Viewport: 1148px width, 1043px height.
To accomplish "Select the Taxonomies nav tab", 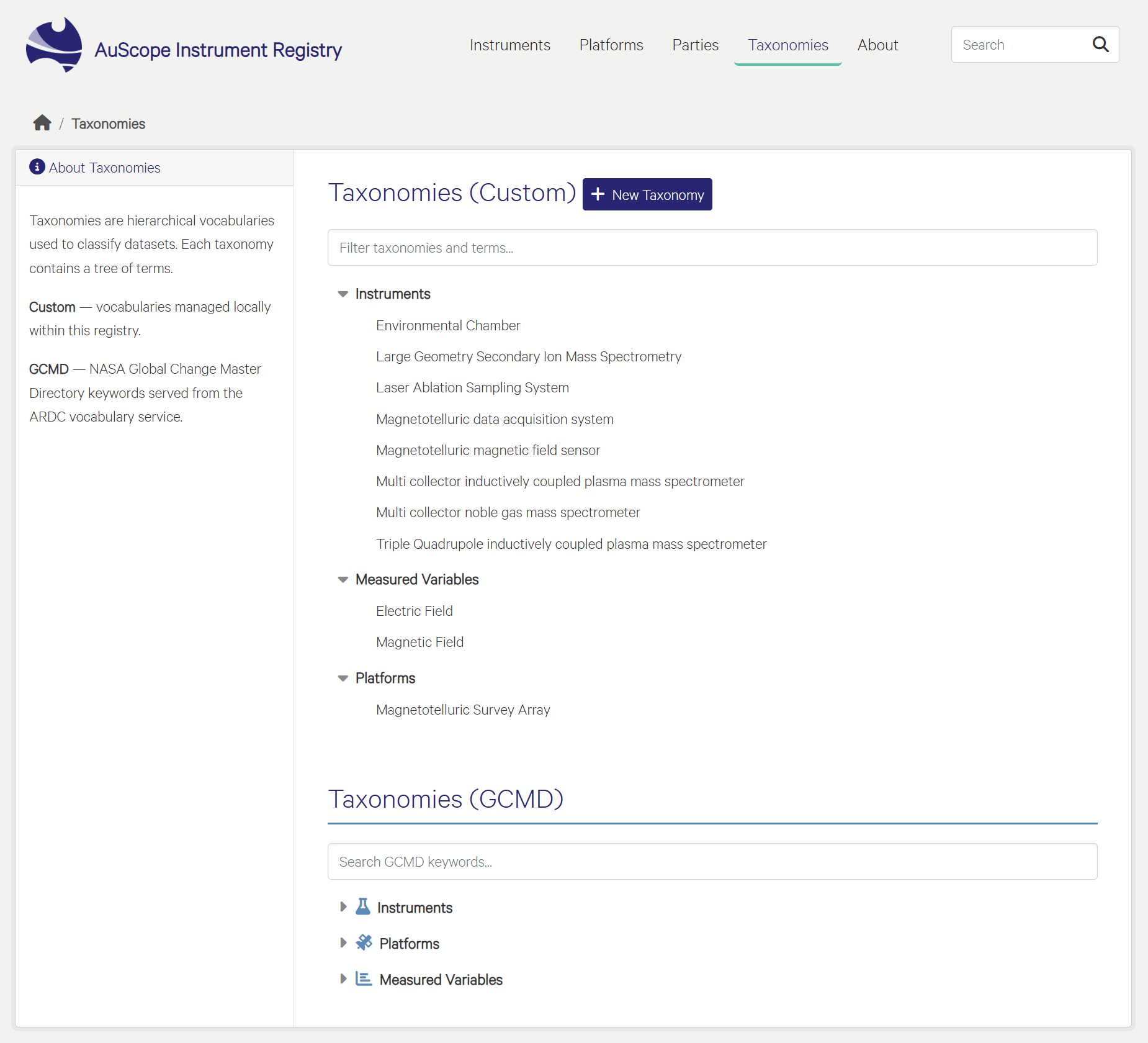I will (x=788, y=45).
